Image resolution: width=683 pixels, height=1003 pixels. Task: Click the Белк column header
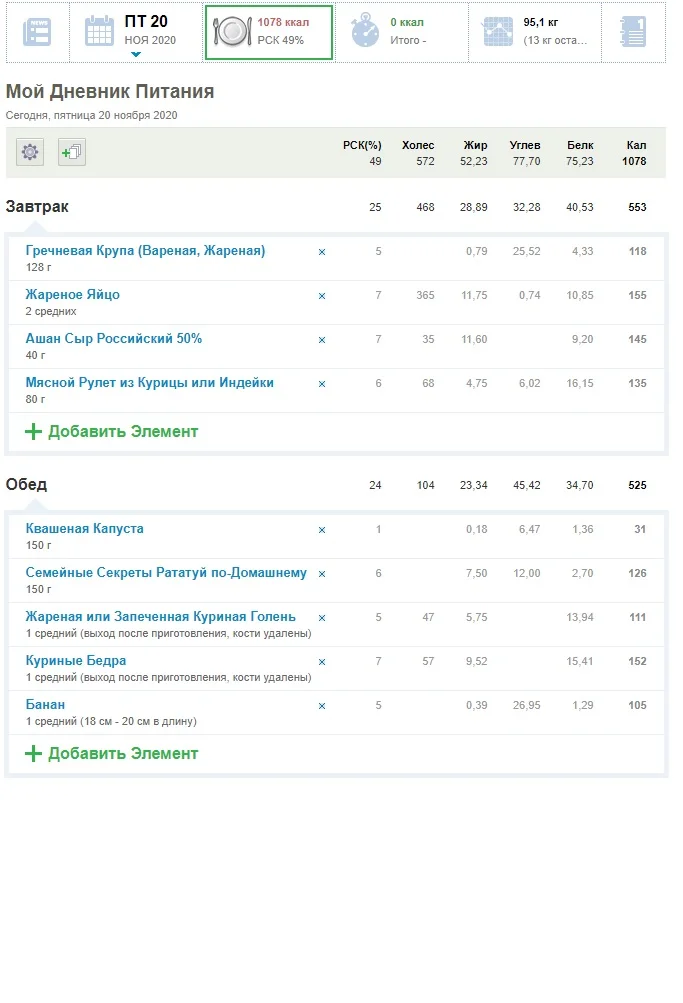tap(580, 145)
